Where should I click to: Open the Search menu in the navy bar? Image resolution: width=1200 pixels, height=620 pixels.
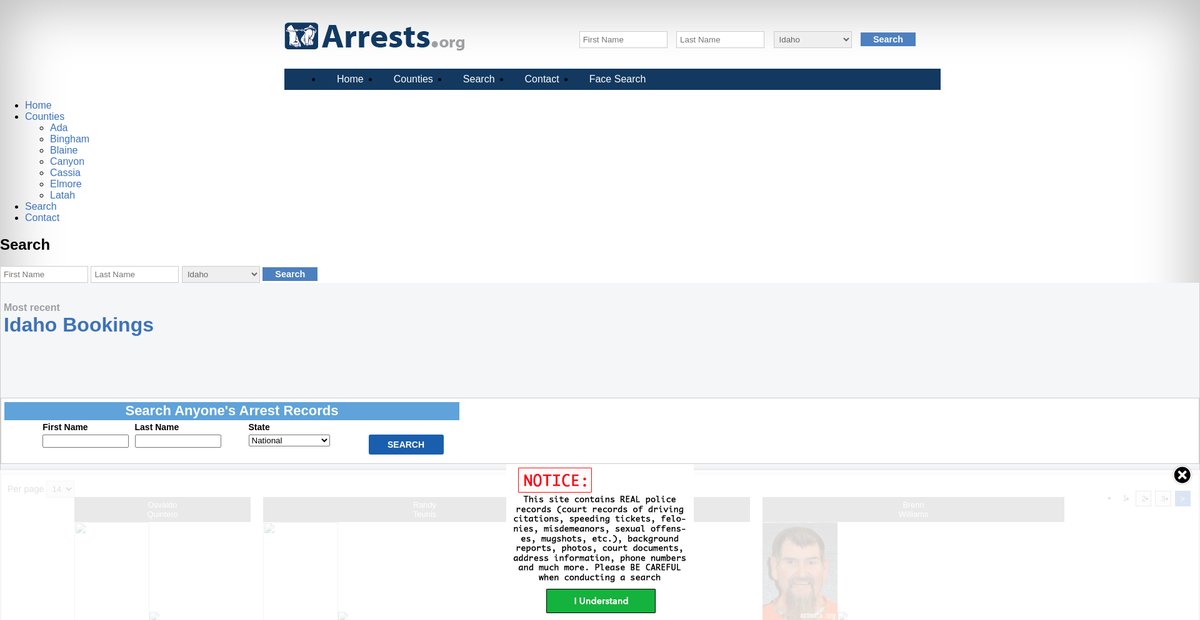(x=479, y=79)
